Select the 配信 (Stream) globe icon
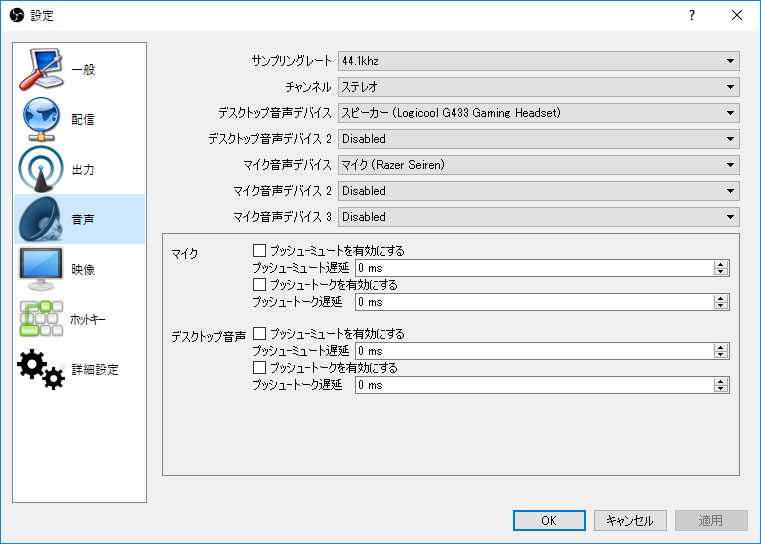 tap(40, 119)
